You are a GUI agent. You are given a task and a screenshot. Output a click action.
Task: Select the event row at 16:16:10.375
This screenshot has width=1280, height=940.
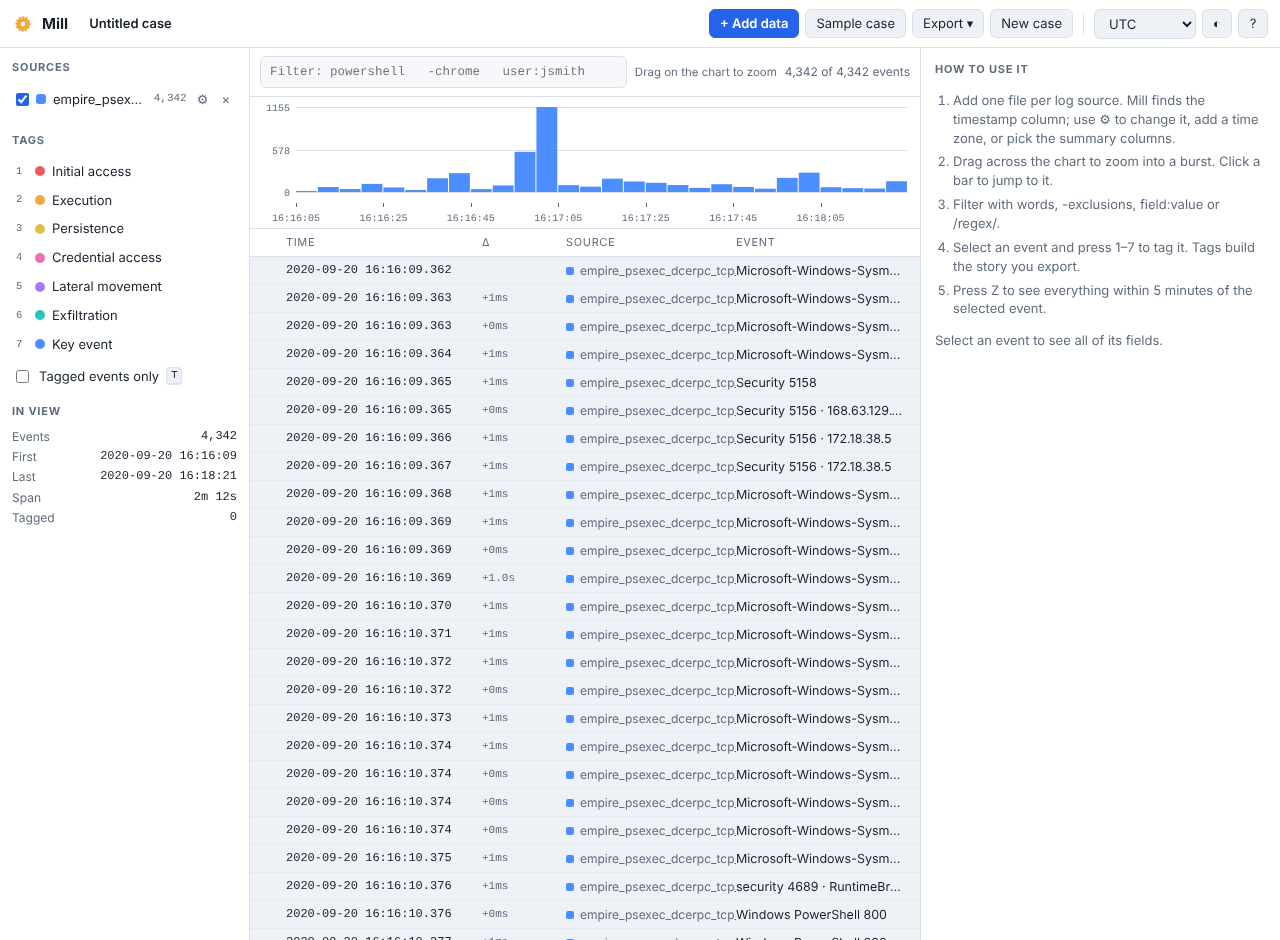[585, 858]
